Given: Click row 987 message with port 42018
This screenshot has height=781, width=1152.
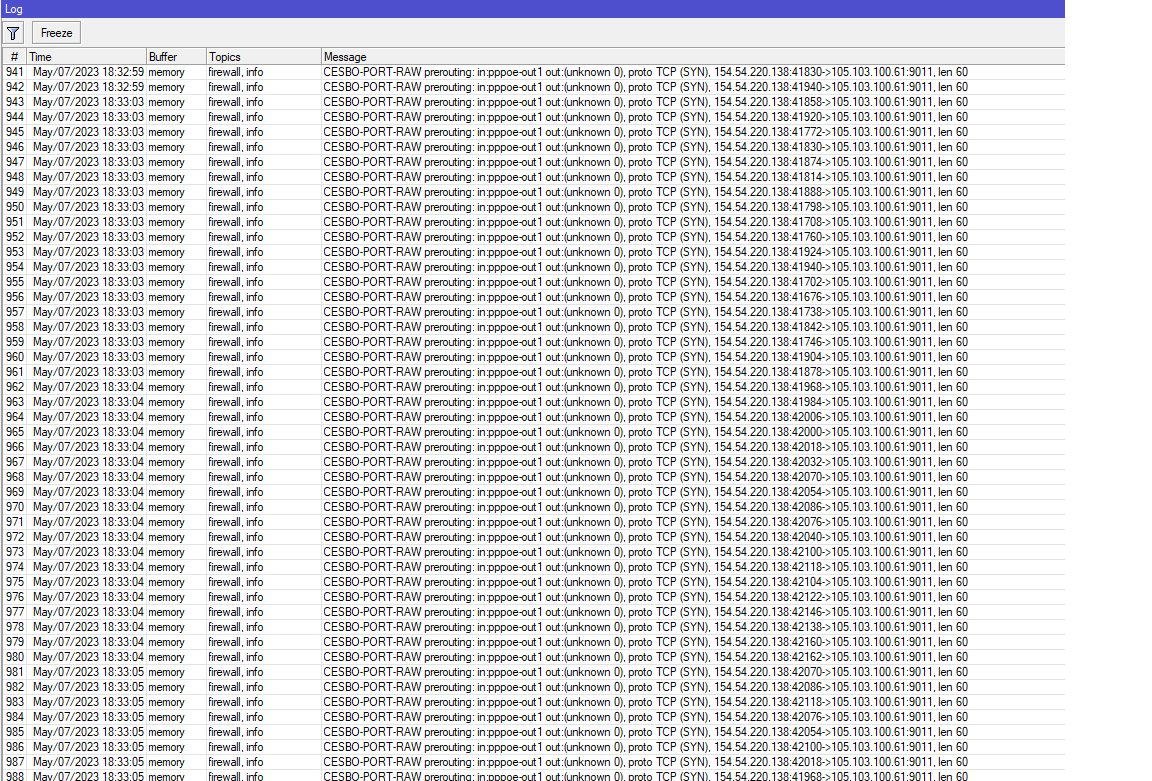Looking at the screenshot, I should click(645, 762).
